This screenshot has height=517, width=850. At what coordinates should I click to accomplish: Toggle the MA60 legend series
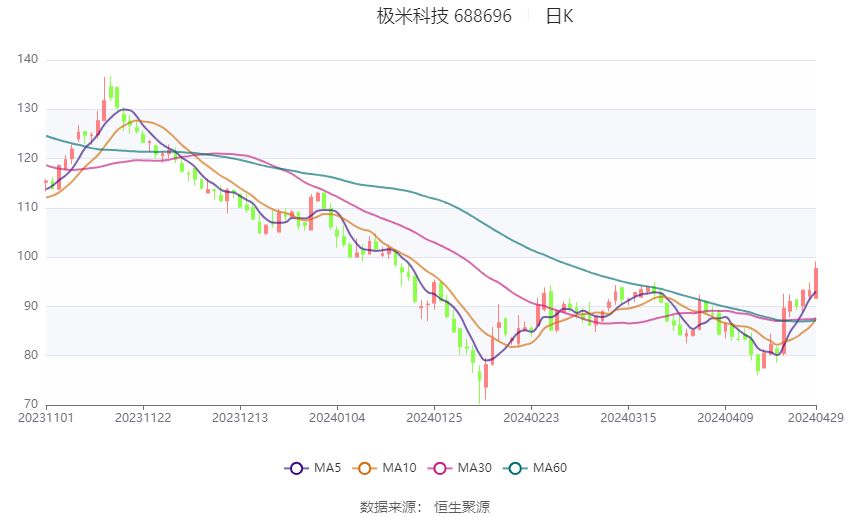535,468
